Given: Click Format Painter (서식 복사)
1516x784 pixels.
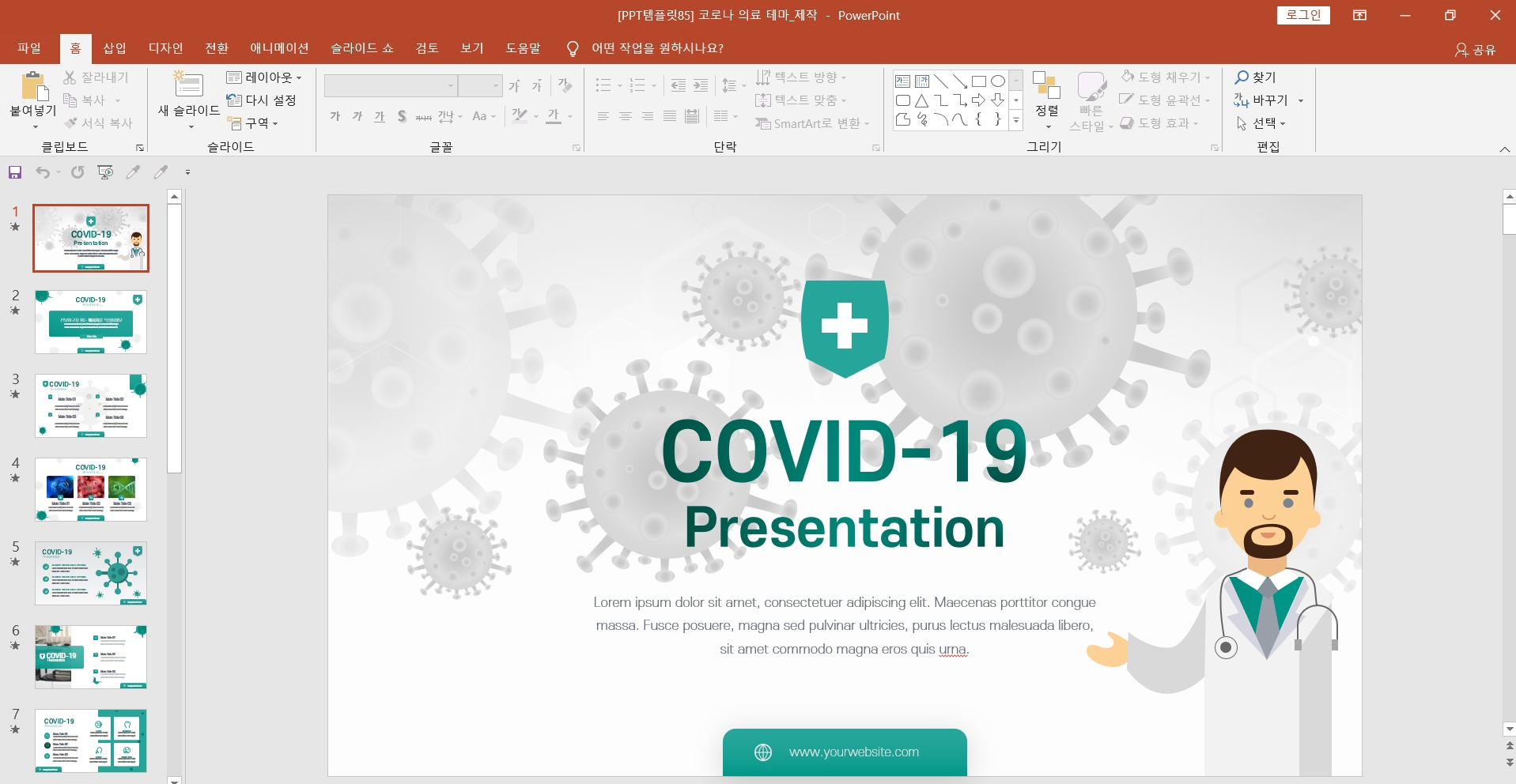Looking at the screenshot, I should click(98, 123).
